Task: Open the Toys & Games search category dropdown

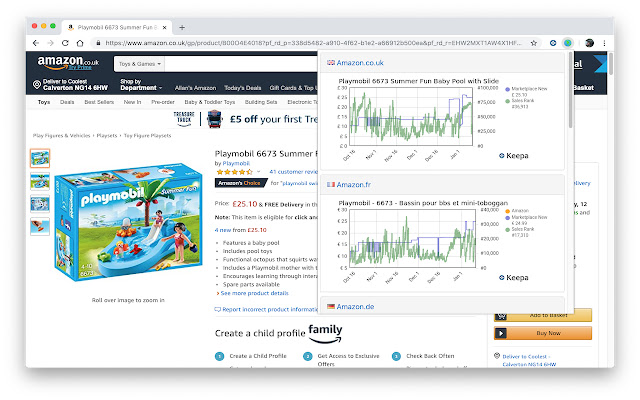Action: 139,64
